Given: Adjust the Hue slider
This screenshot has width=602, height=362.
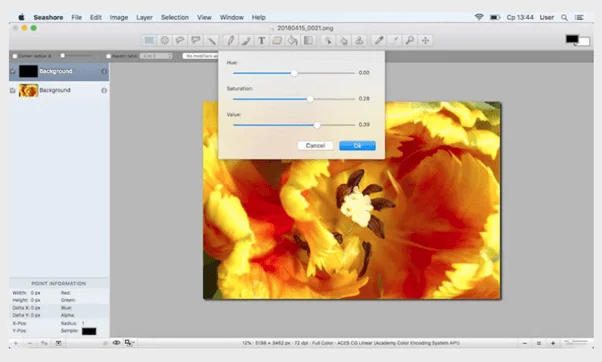Looking at the screenshot, I should pyautogui.click(x=294, y=73).
